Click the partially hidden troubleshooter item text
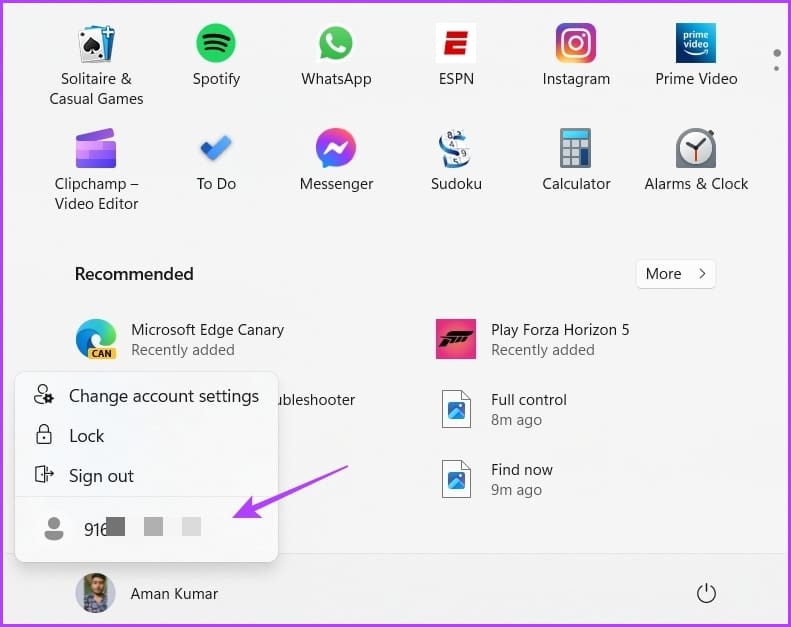Screen dimensions: 791x627 (317, 400)
